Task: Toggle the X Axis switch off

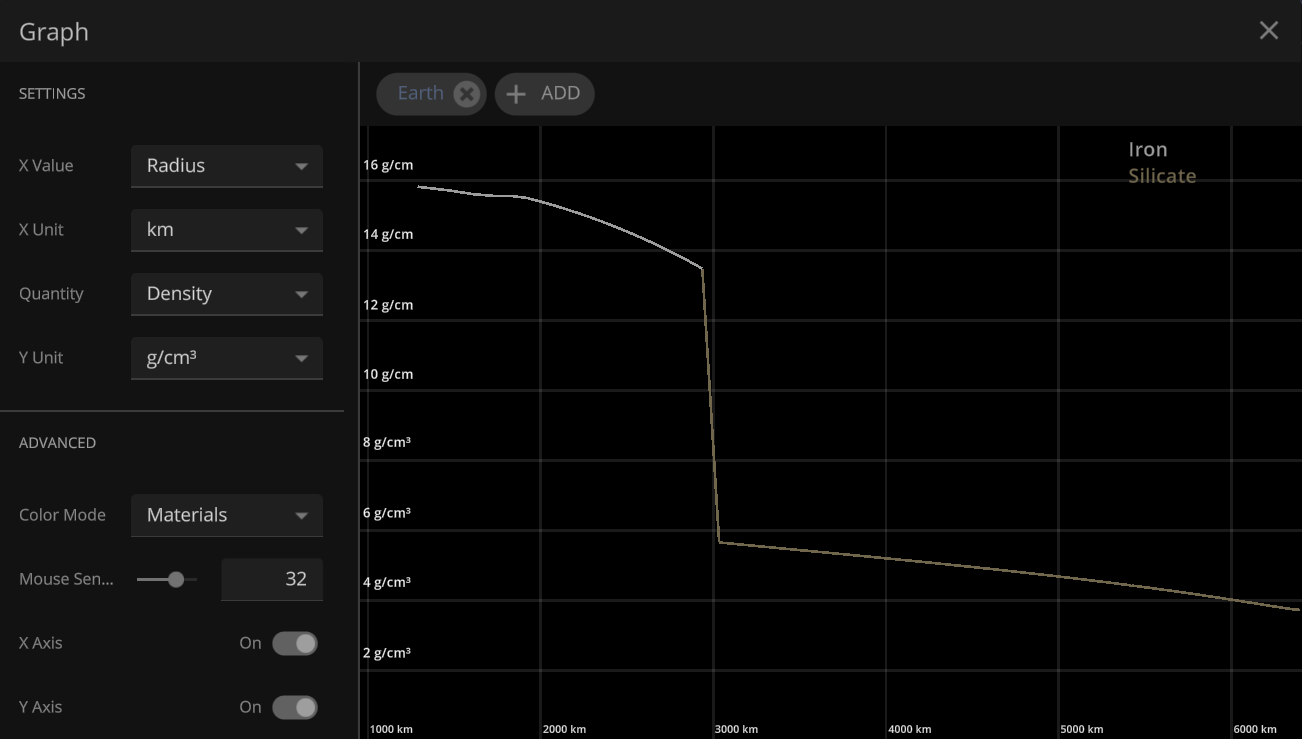Action: (x=295, y=643)
